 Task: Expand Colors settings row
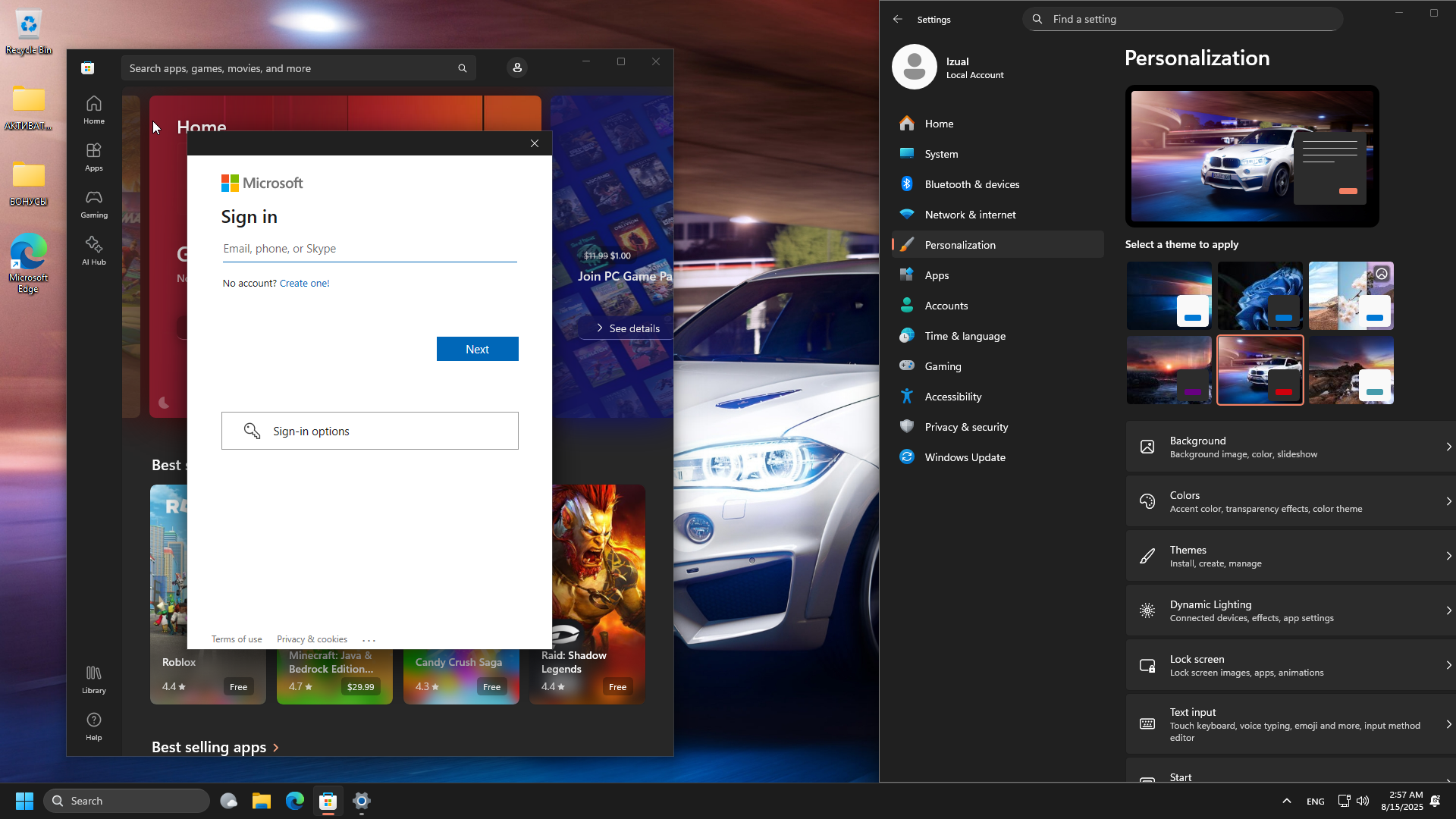[x=1291, y=501]
